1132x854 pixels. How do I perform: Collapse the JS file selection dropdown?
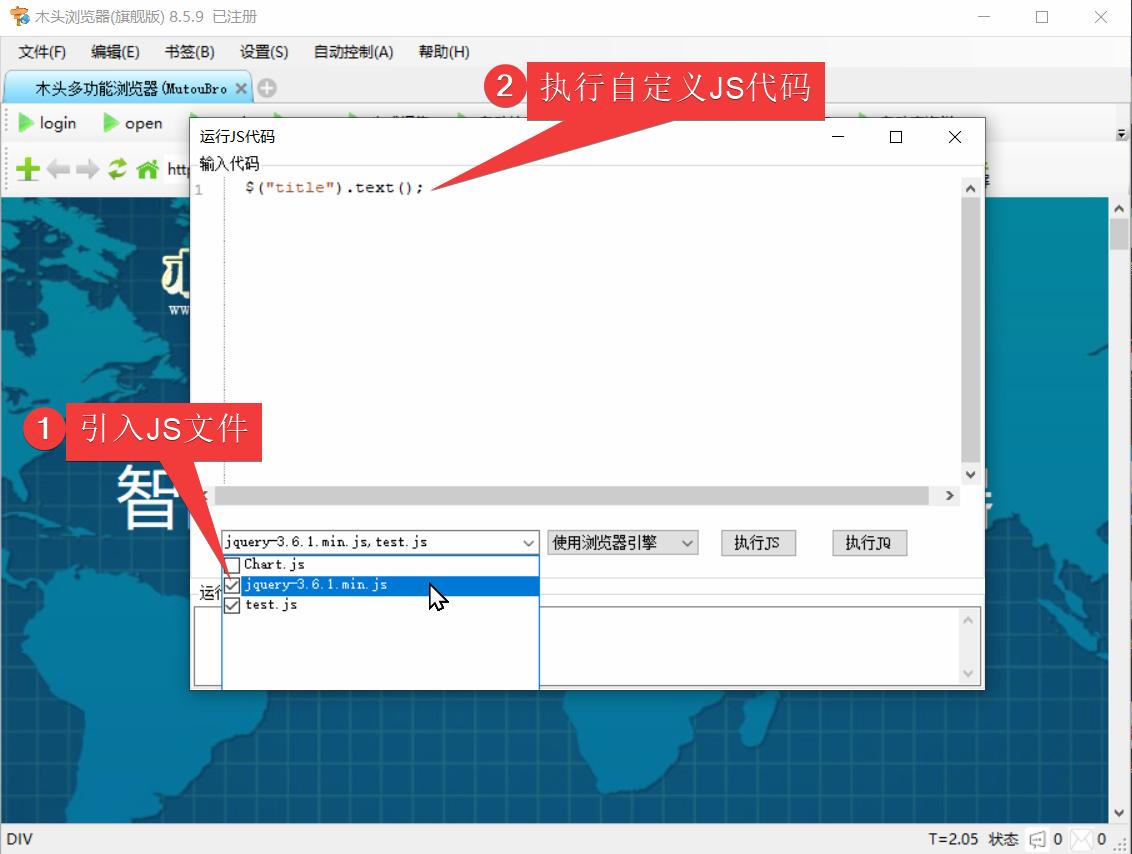click(x=529, y=542)
